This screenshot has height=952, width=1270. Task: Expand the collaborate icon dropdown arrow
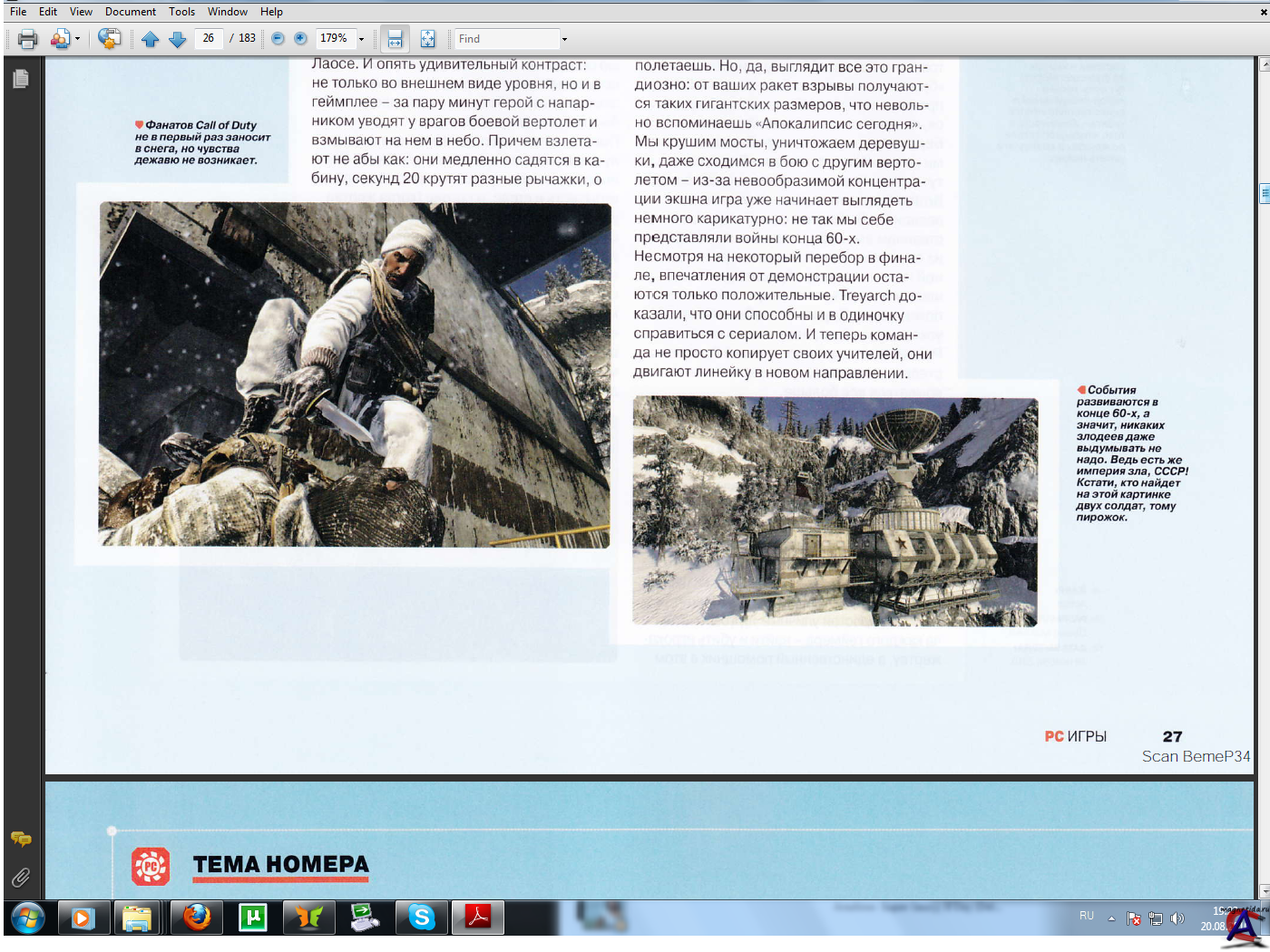(x=78, y=39)
